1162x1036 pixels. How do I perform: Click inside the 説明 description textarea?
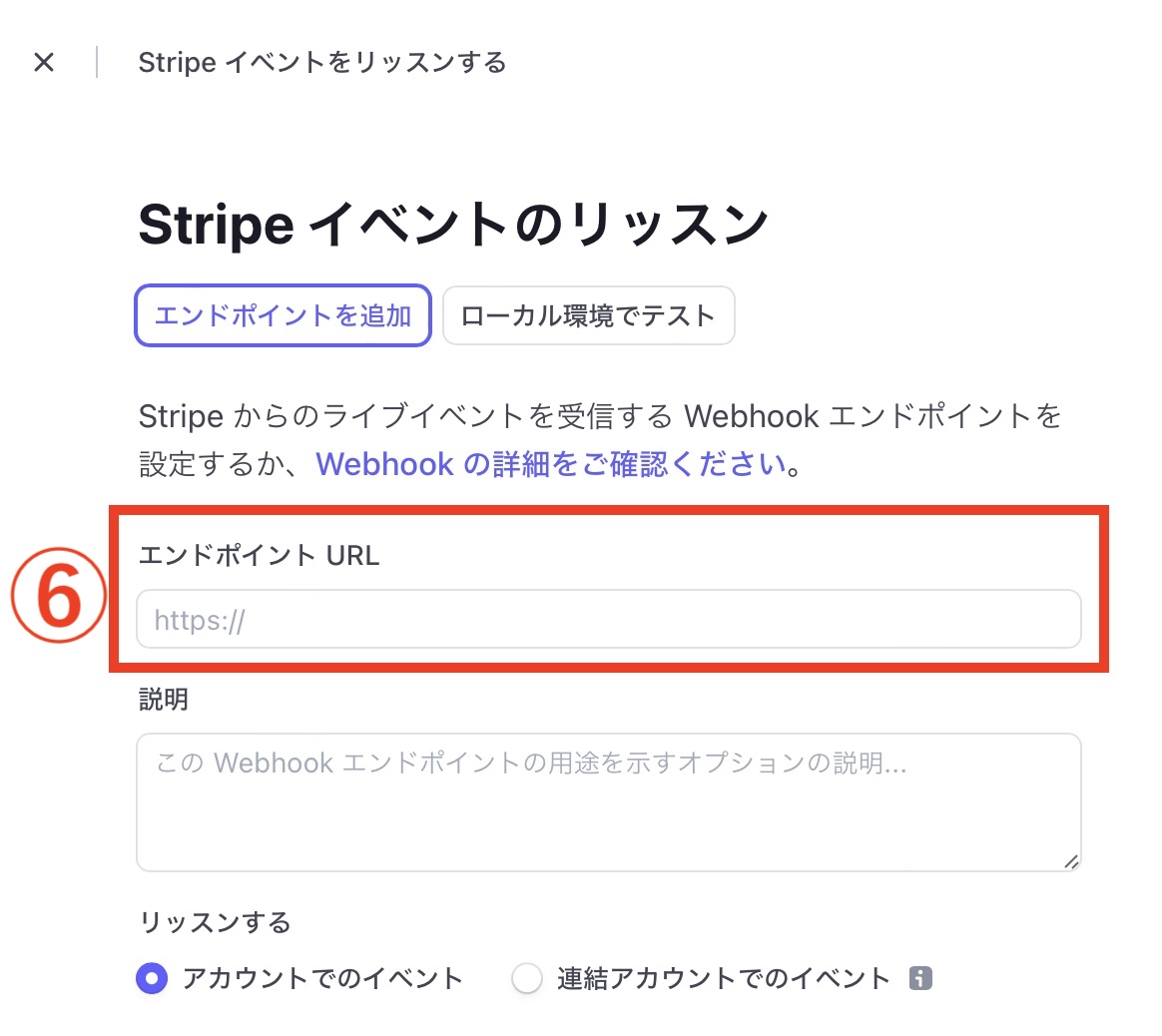[609, 798]
